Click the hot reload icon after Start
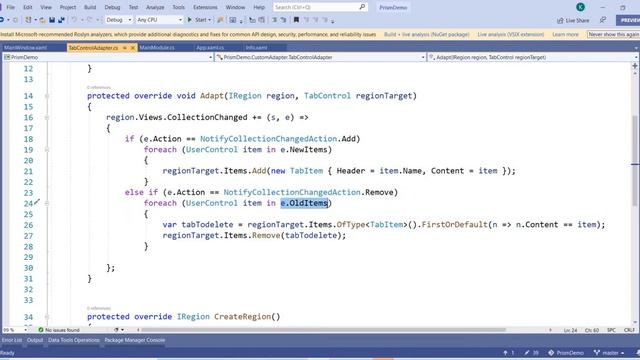The width and height of the screenshot is (640, 360). point(220,20)
